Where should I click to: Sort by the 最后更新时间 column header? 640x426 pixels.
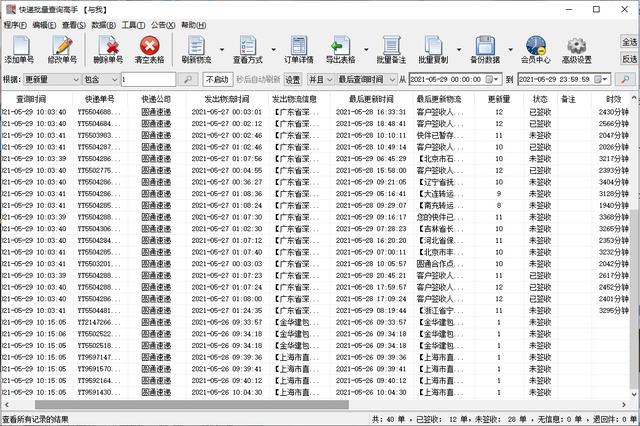[x=371, y=99]
